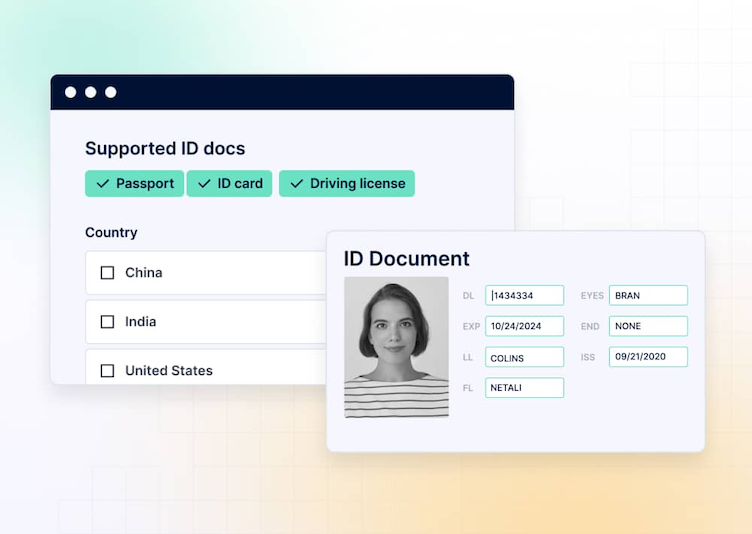This screenshot has height=534, width=752.
Task: Click the DL number field 1434334
Action: [525, 296]
